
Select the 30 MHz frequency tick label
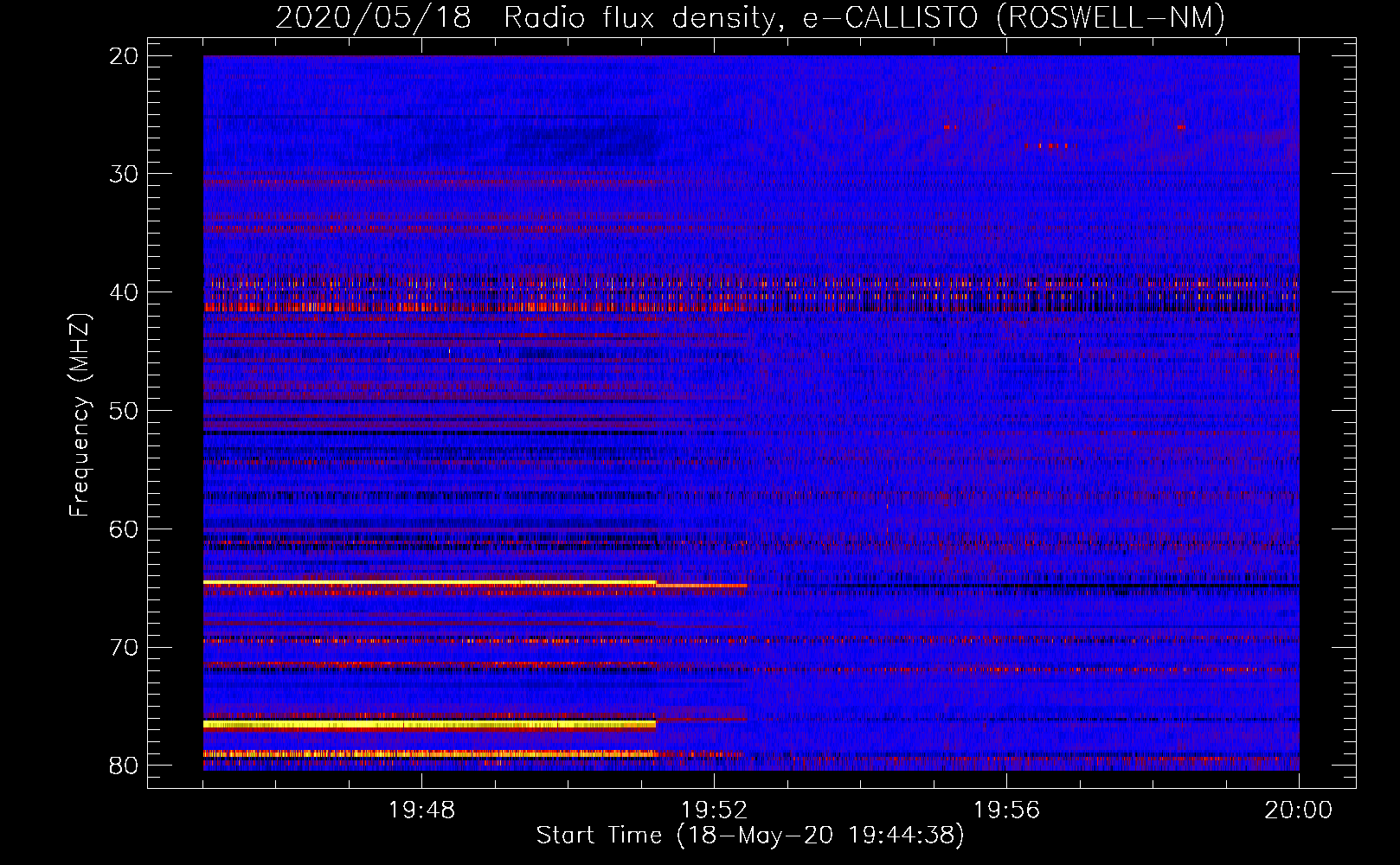coord(124,174)
